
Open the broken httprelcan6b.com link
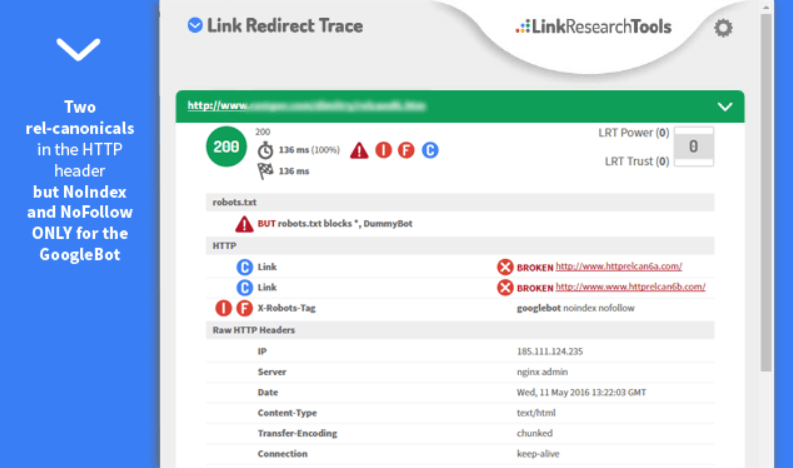(x=630, y=287)
